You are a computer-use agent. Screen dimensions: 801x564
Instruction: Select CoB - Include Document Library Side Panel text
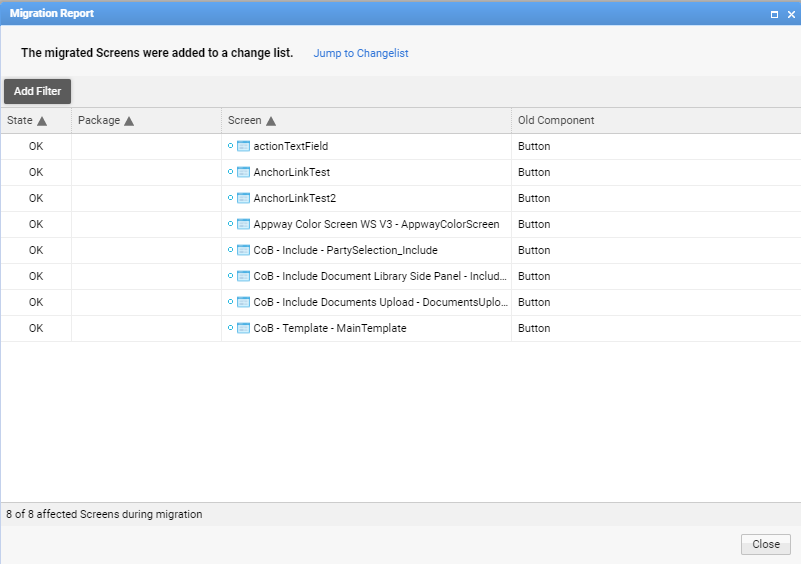click(380, 276)
